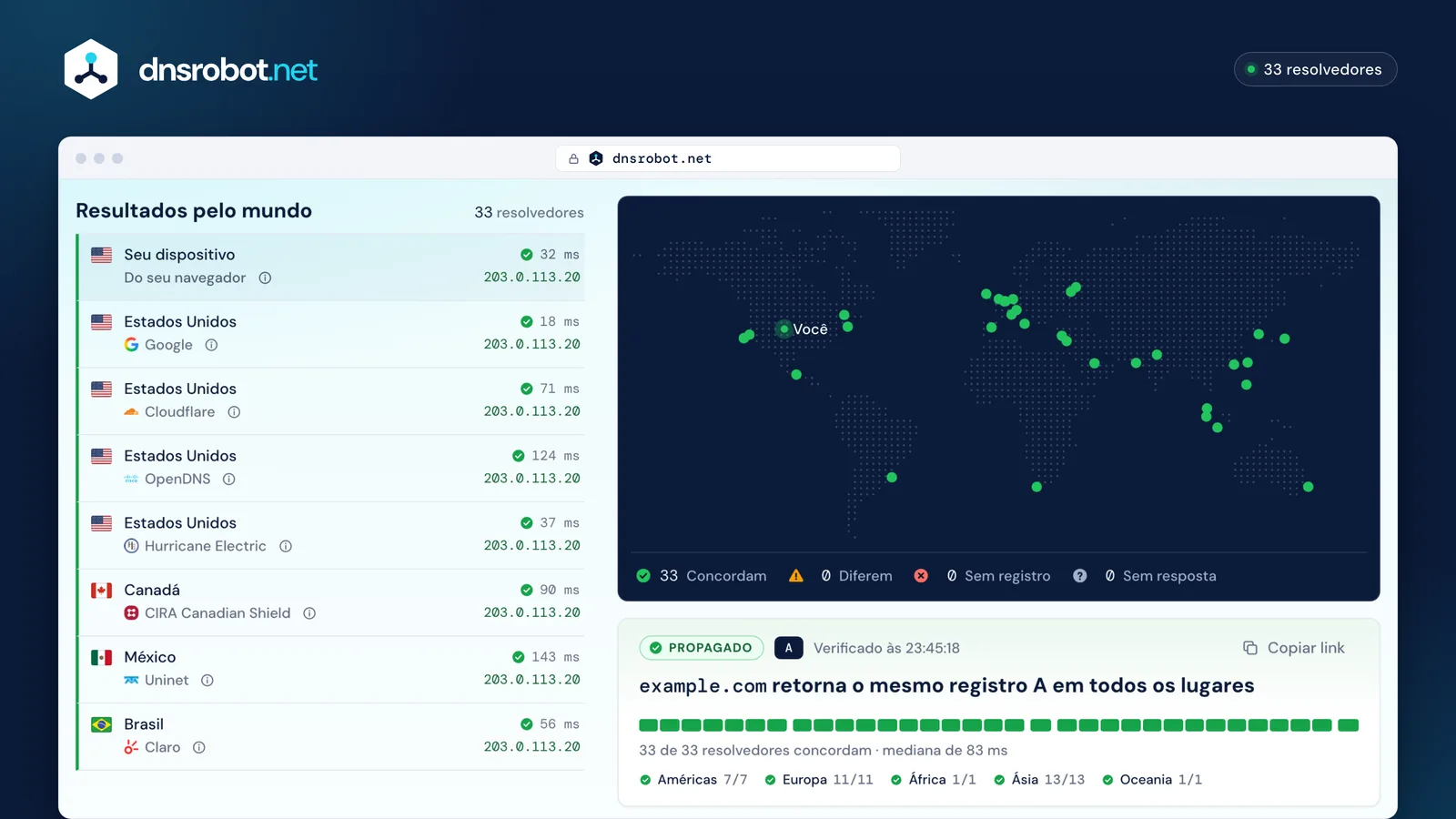
Task: Open info icon next to Google resolver
Action: (211, 345)
